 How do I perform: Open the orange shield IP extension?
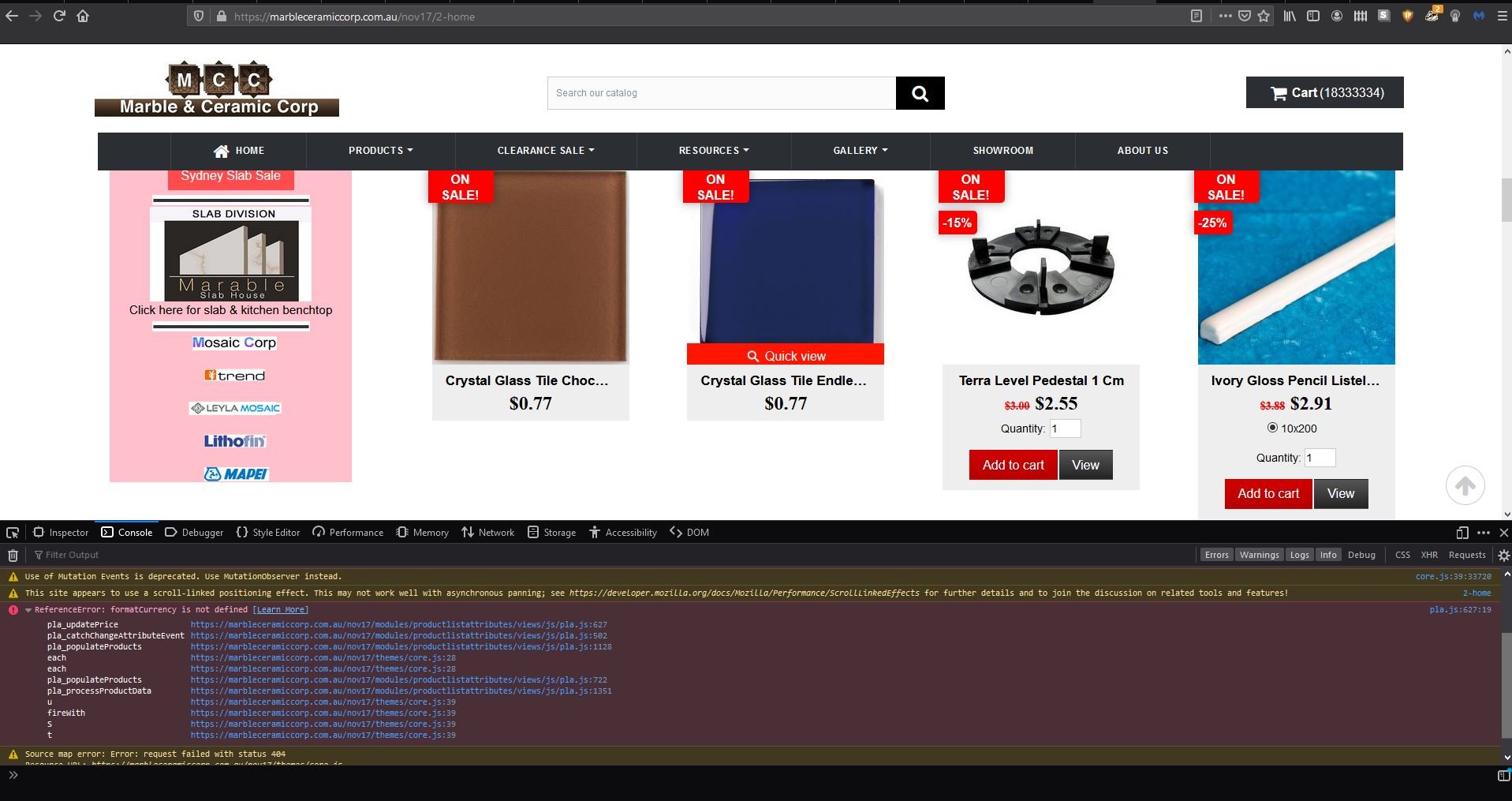click(x=1408, y=16)
